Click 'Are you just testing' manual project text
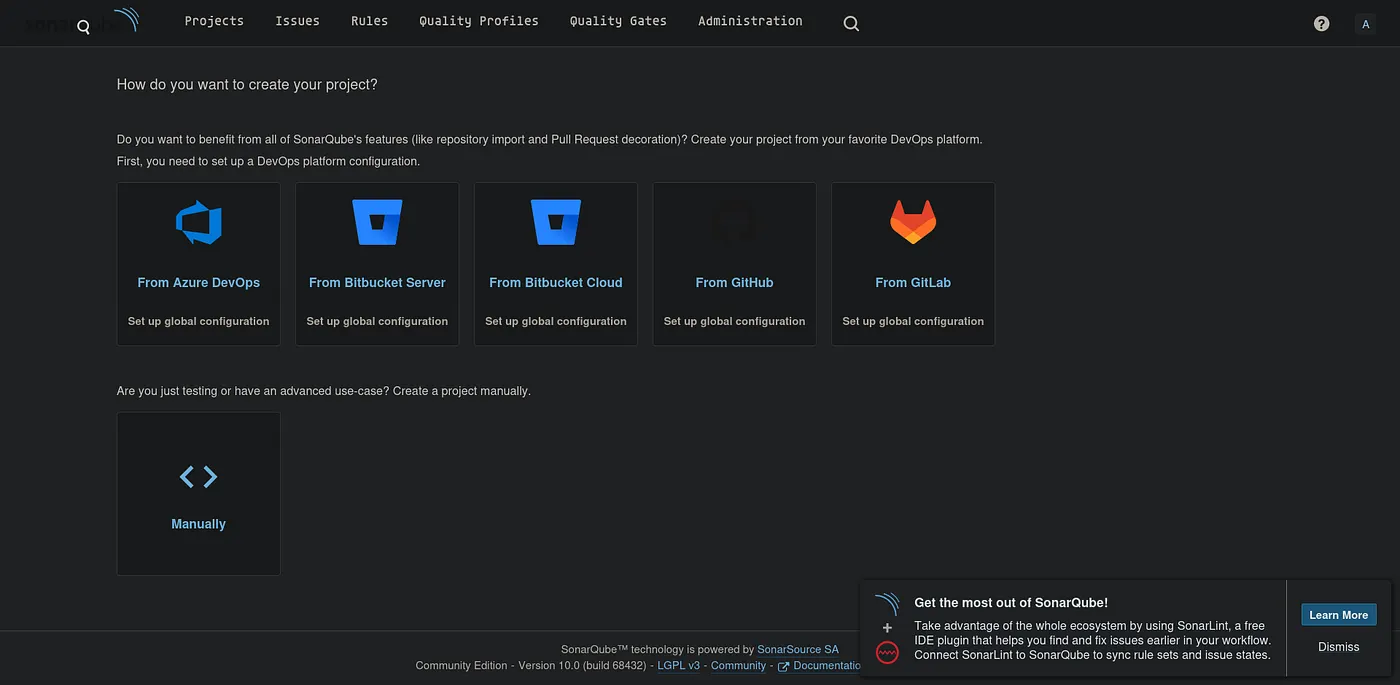 [324, 391]
